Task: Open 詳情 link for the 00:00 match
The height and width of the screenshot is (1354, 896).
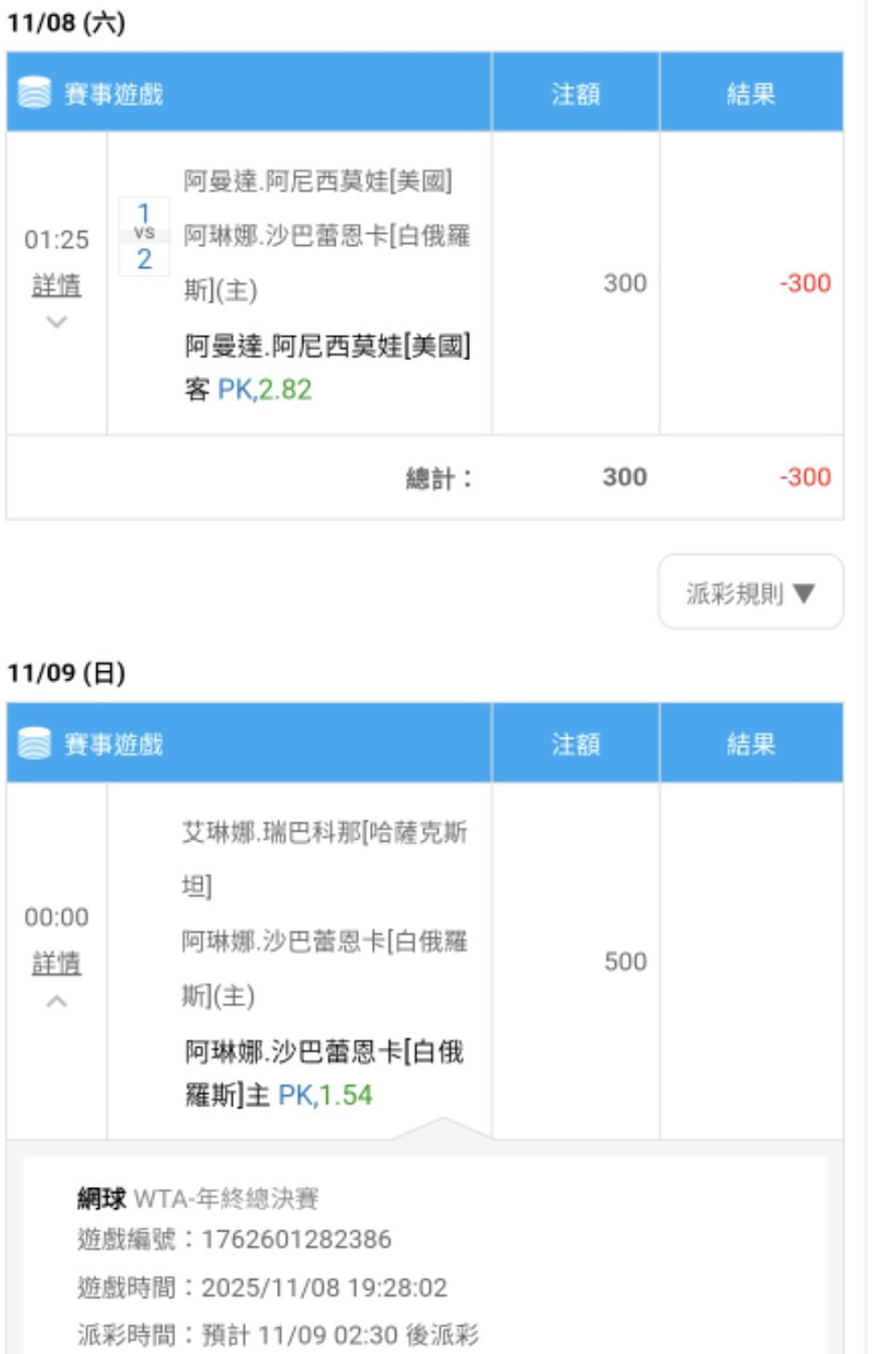Action: [57, 963]
